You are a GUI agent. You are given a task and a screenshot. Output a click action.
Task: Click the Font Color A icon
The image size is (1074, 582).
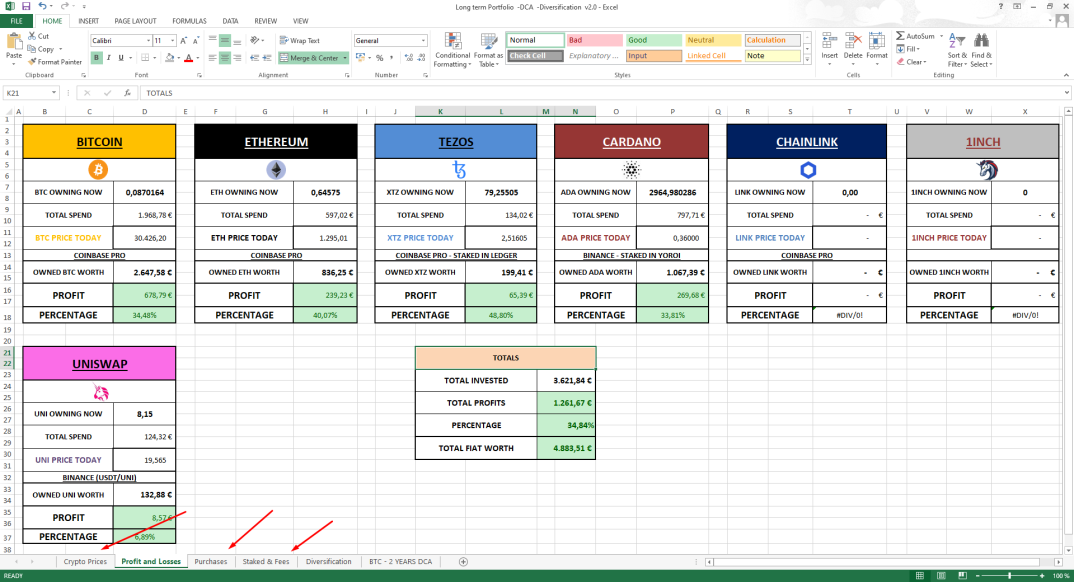tap(188, 58)
